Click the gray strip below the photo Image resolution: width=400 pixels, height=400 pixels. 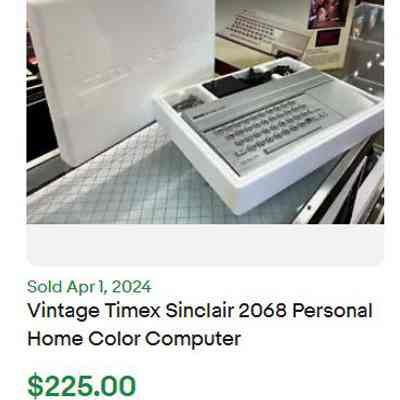pos(205,244)
